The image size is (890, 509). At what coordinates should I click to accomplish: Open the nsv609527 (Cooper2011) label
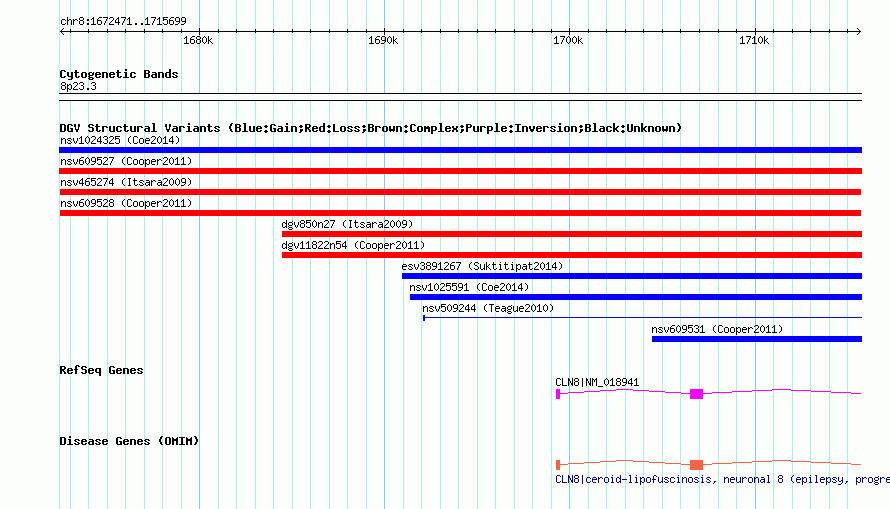pos(126,161)
